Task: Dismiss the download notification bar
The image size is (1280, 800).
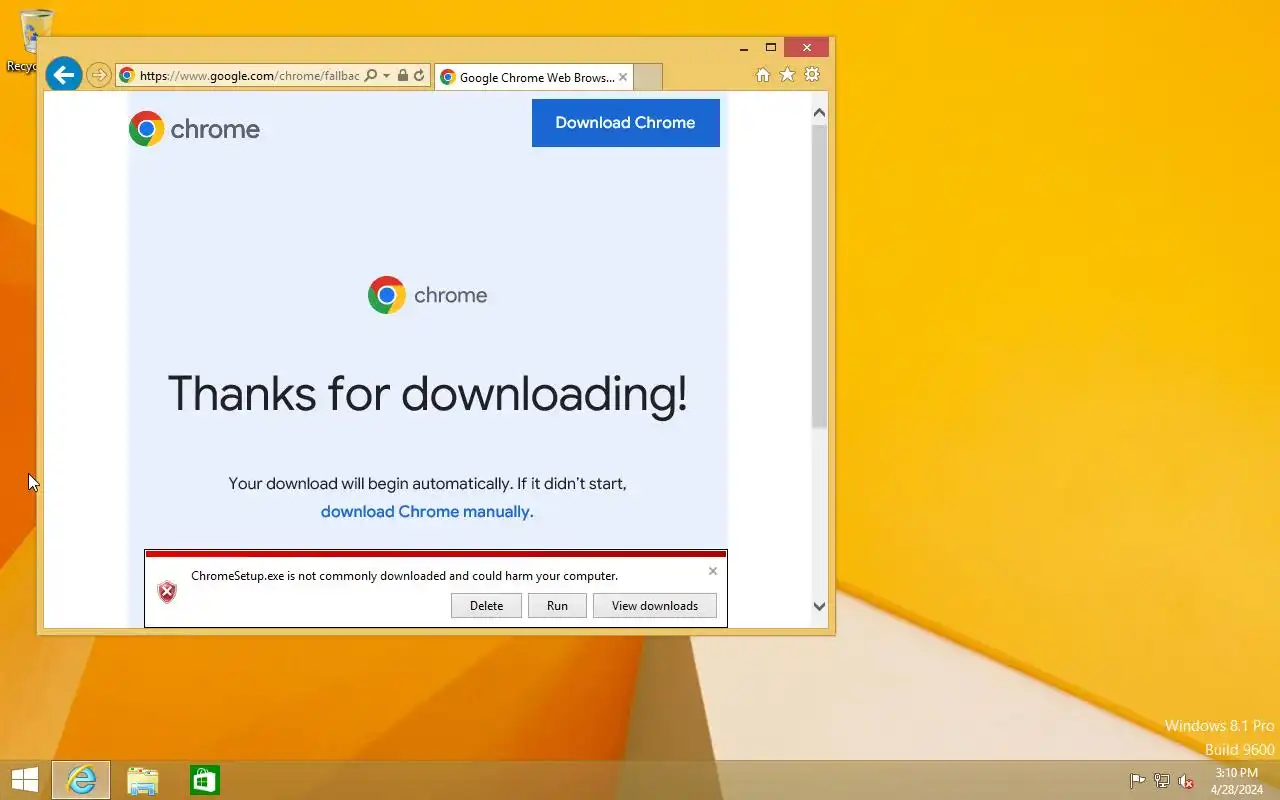Action: tap(712, 571)
